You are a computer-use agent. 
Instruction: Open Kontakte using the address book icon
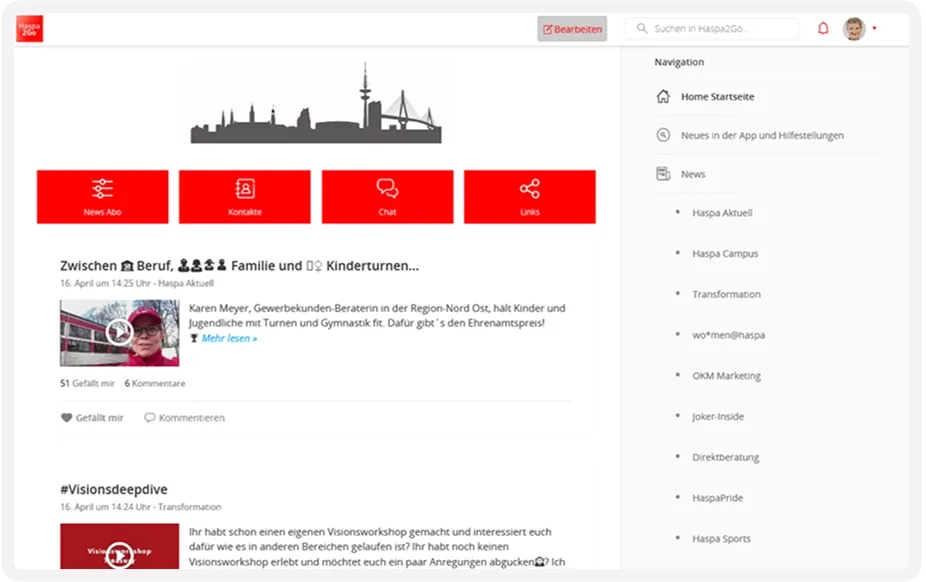coord(245,189)
